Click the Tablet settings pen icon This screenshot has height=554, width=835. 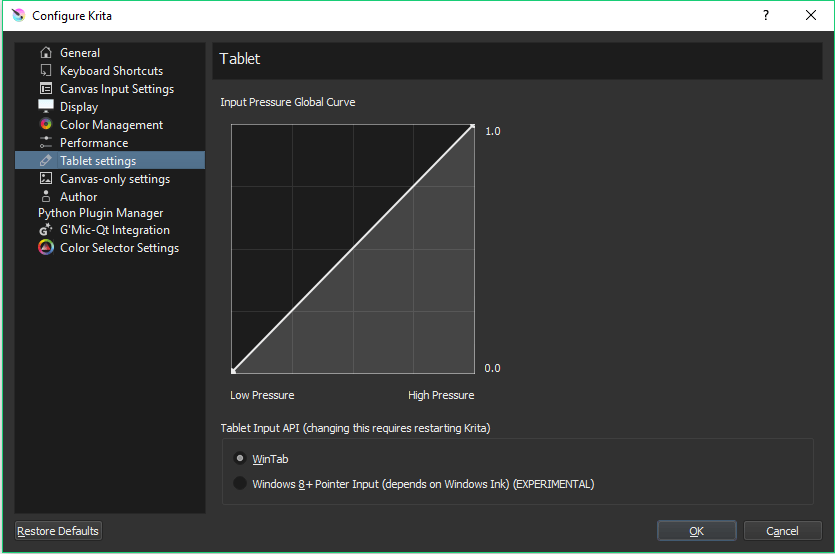(46, 160)
